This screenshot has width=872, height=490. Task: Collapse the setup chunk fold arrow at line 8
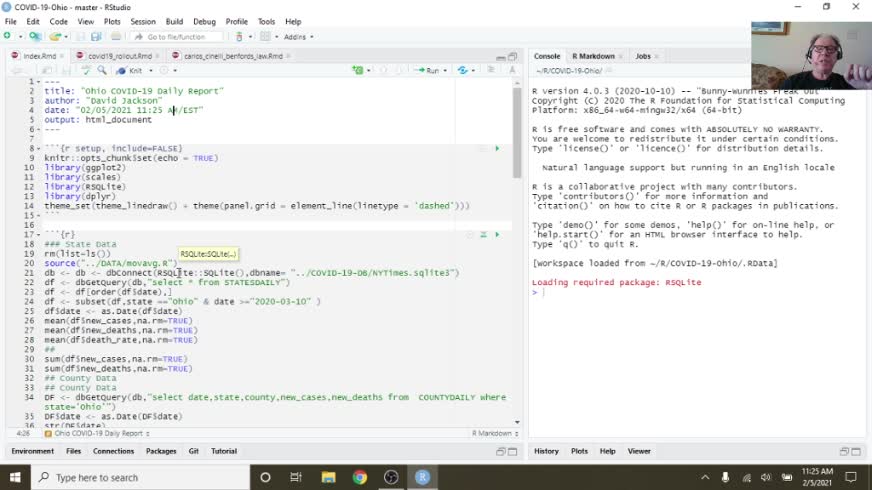38,149
